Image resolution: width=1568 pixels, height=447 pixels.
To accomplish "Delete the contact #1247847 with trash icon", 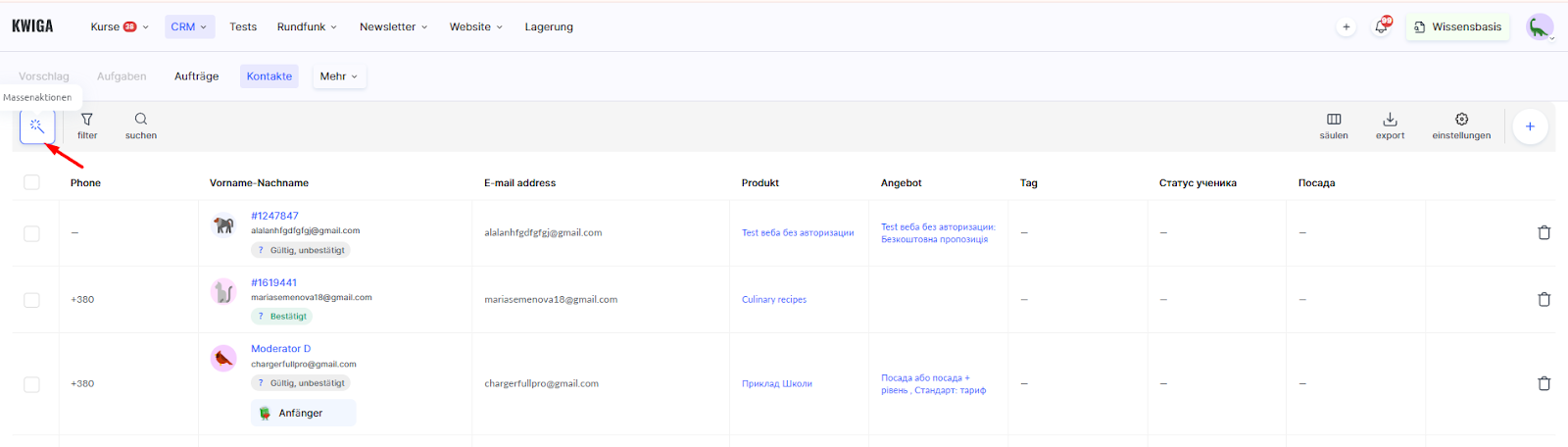I will 1543,233.
